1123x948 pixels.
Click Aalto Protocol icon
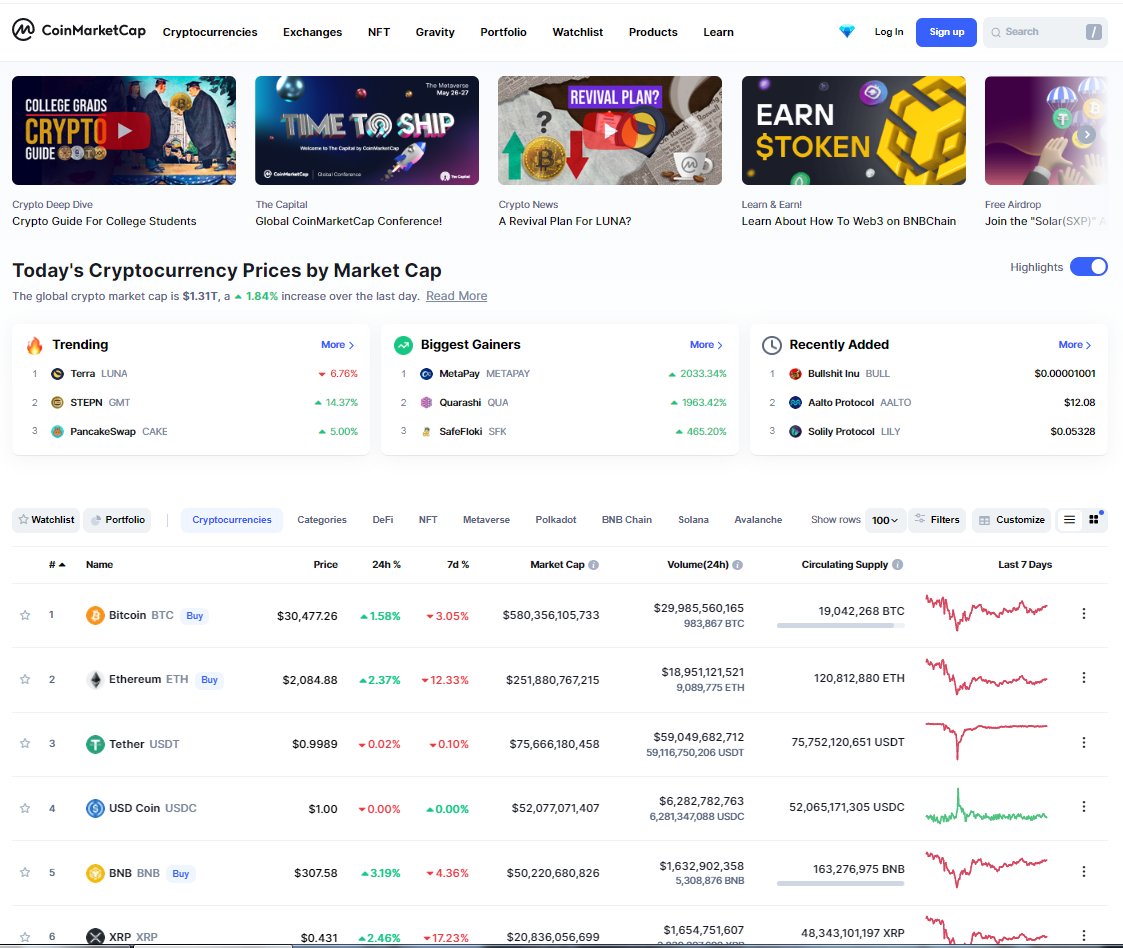pos(795,402)
